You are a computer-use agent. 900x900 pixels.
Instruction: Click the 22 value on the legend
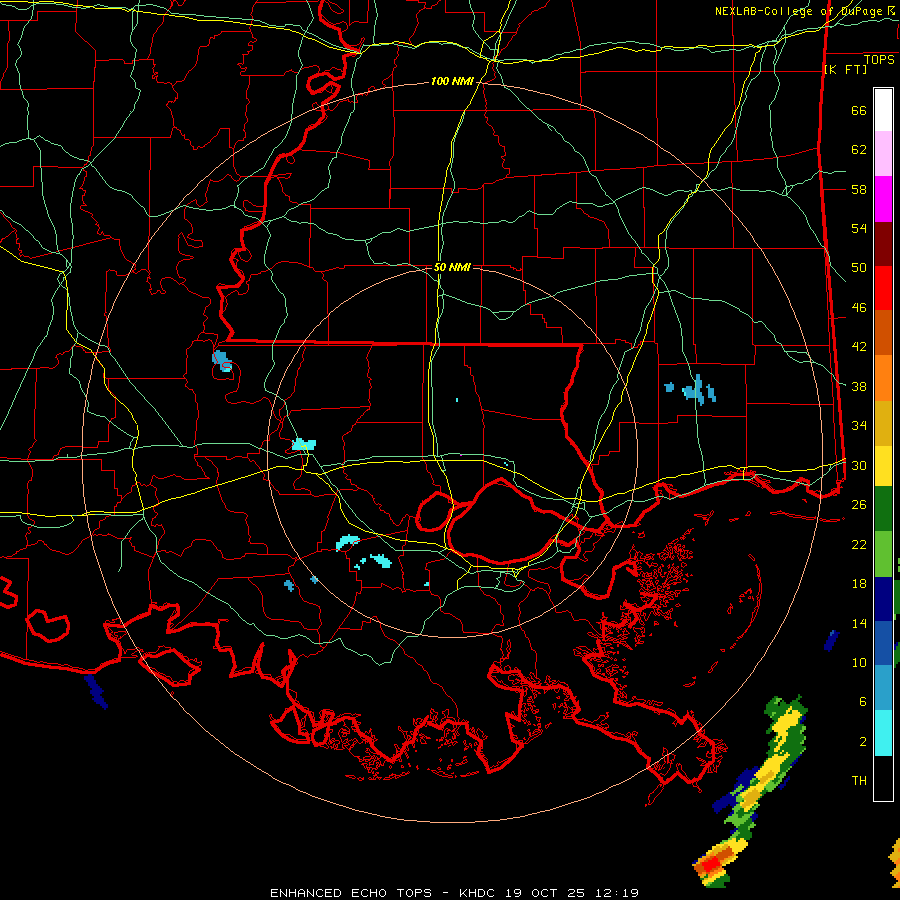859,544
